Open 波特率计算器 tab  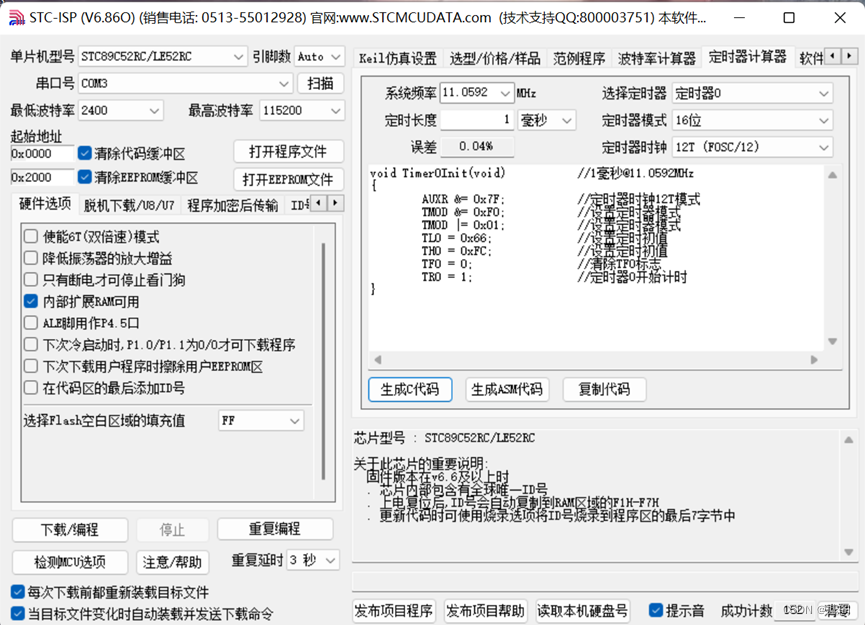[656, 58]
